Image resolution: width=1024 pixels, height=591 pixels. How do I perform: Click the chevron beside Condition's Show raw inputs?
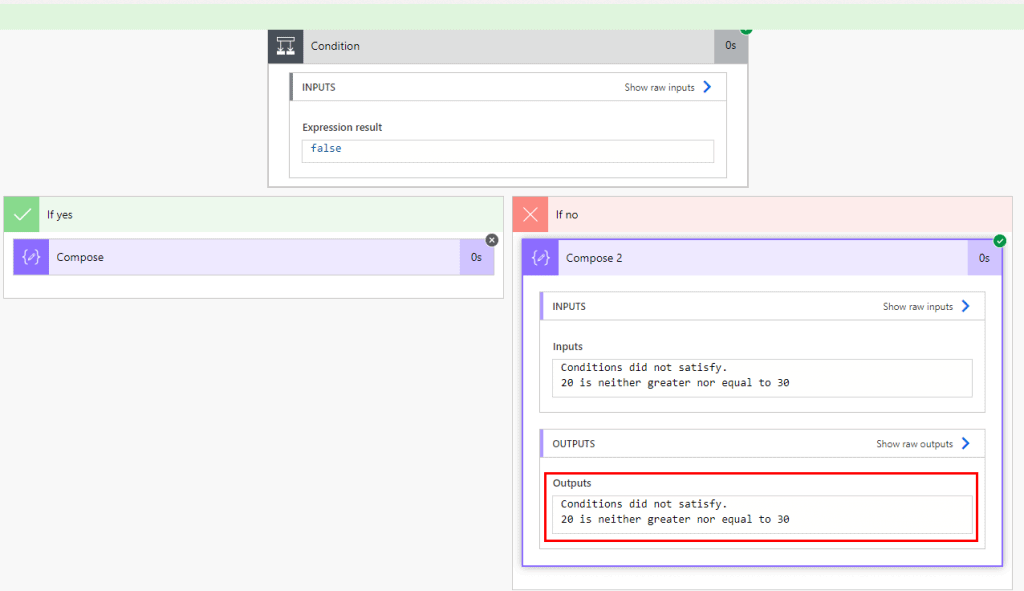coord(707,87)
